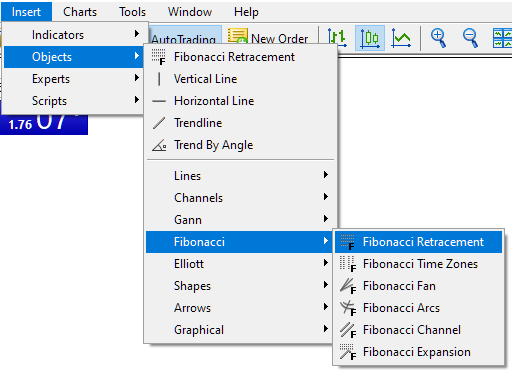Viewport: 512px width, 372px height.
Task: Click the Fibonacci Fan icon
Action: [348, 286]
